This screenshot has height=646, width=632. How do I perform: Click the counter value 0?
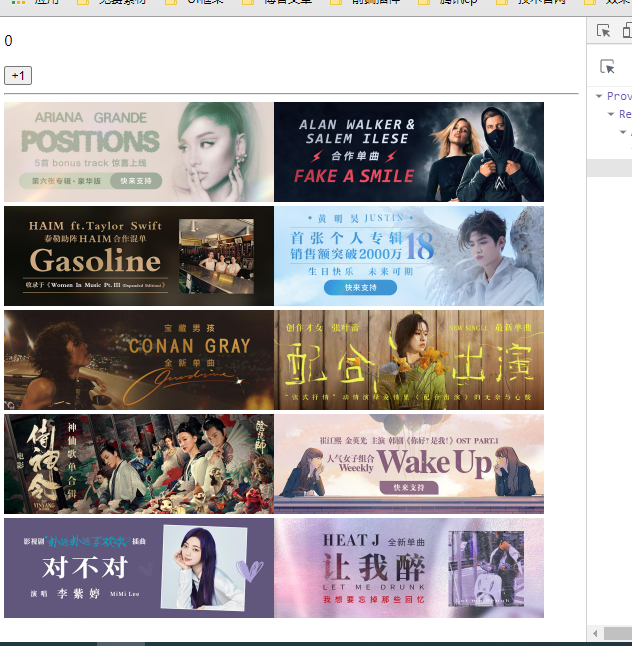9,41
